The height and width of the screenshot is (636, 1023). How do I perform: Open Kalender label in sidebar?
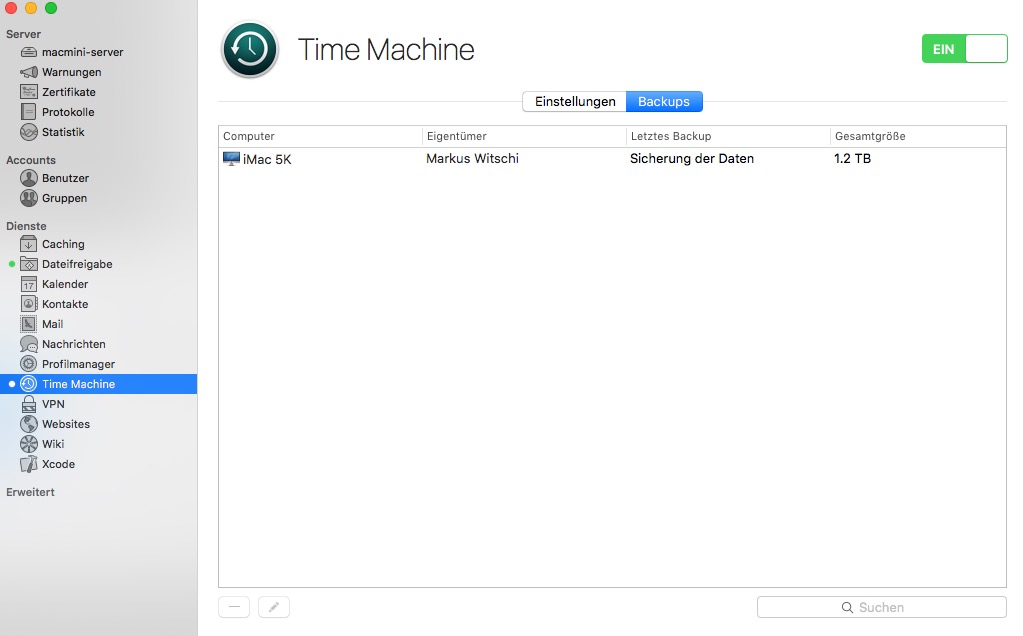click(65, 284)
